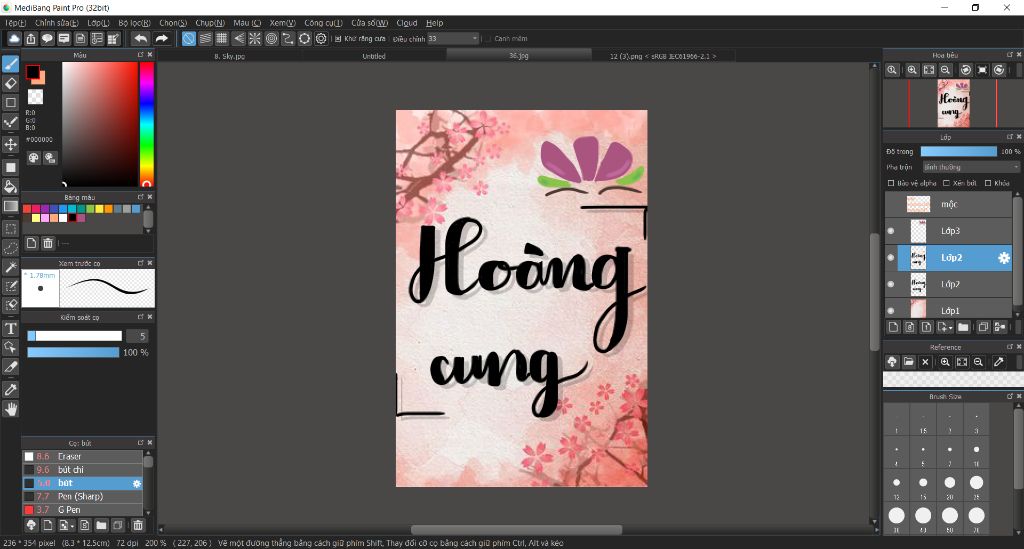The width and height of the screenshot is (1024, 549).
Task: Zoom in on the navigator preview
Action: (912, 70)
